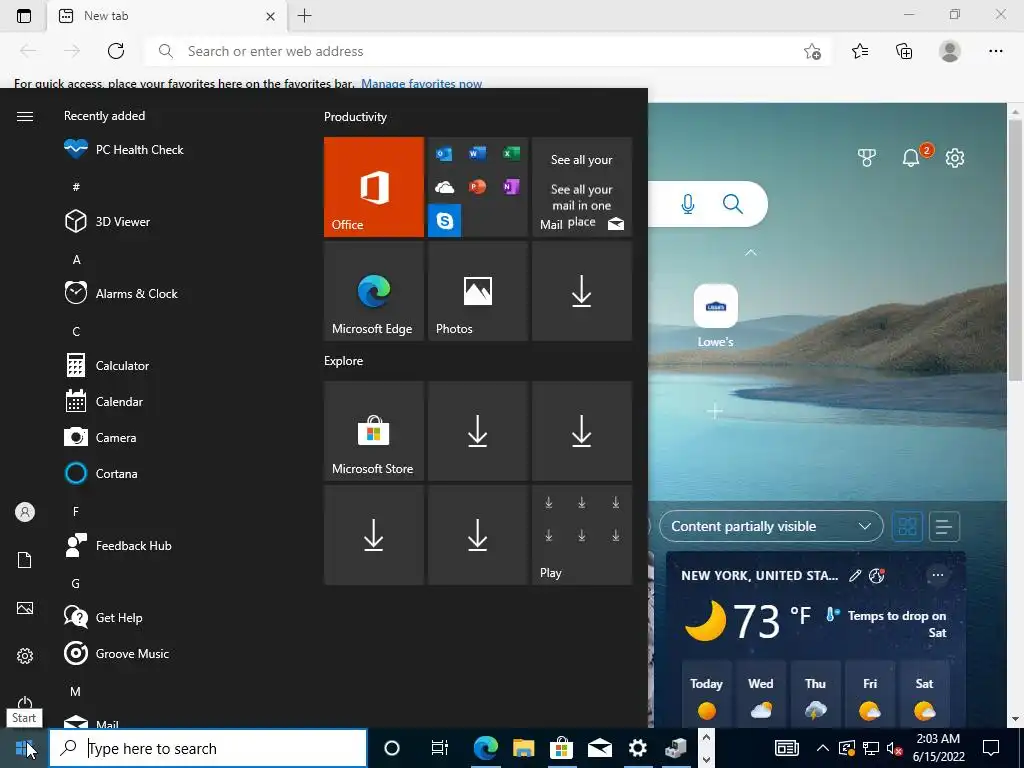Start voice search with microphone icon
Viewport: 1024px width, 768px height.
pyautogui.click(x=688, y=204)
